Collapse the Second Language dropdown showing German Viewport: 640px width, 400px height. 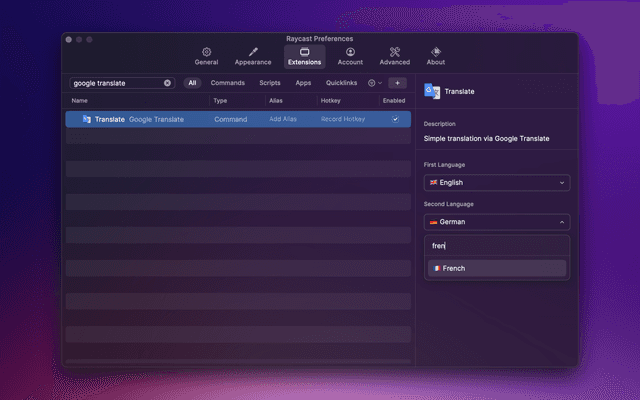pos(496,222)
